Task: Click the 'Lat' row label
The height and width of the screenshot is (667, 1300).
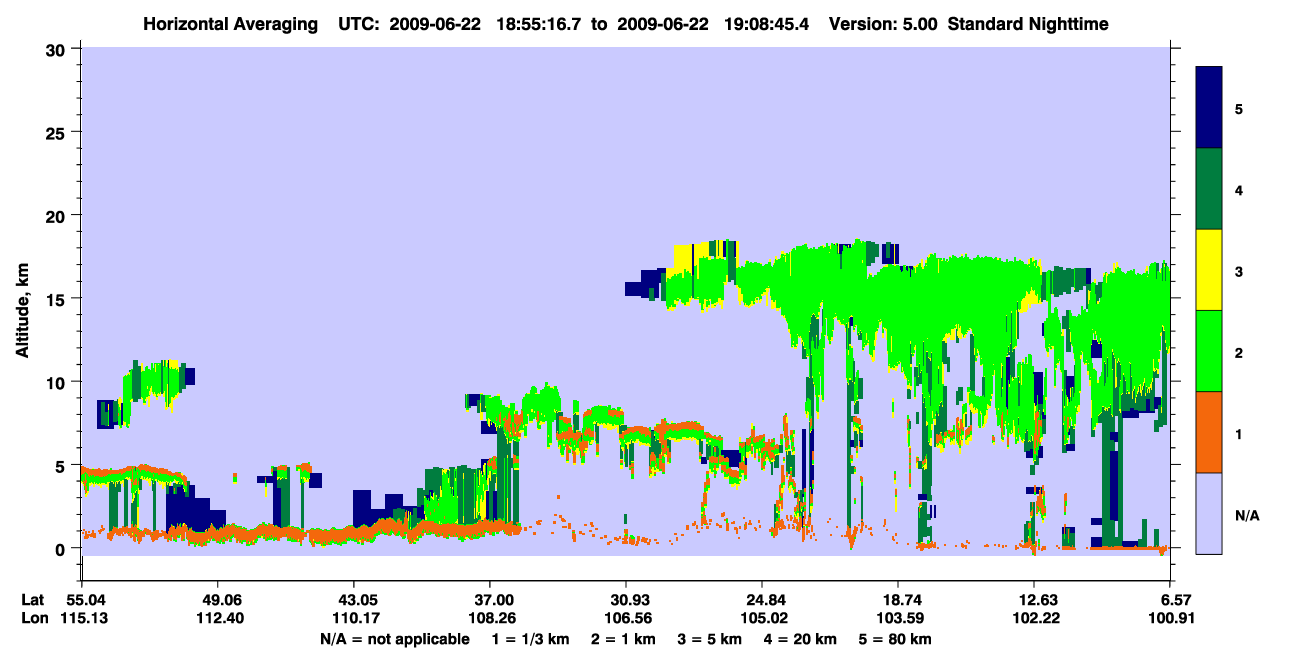Action: click(32, 599)
